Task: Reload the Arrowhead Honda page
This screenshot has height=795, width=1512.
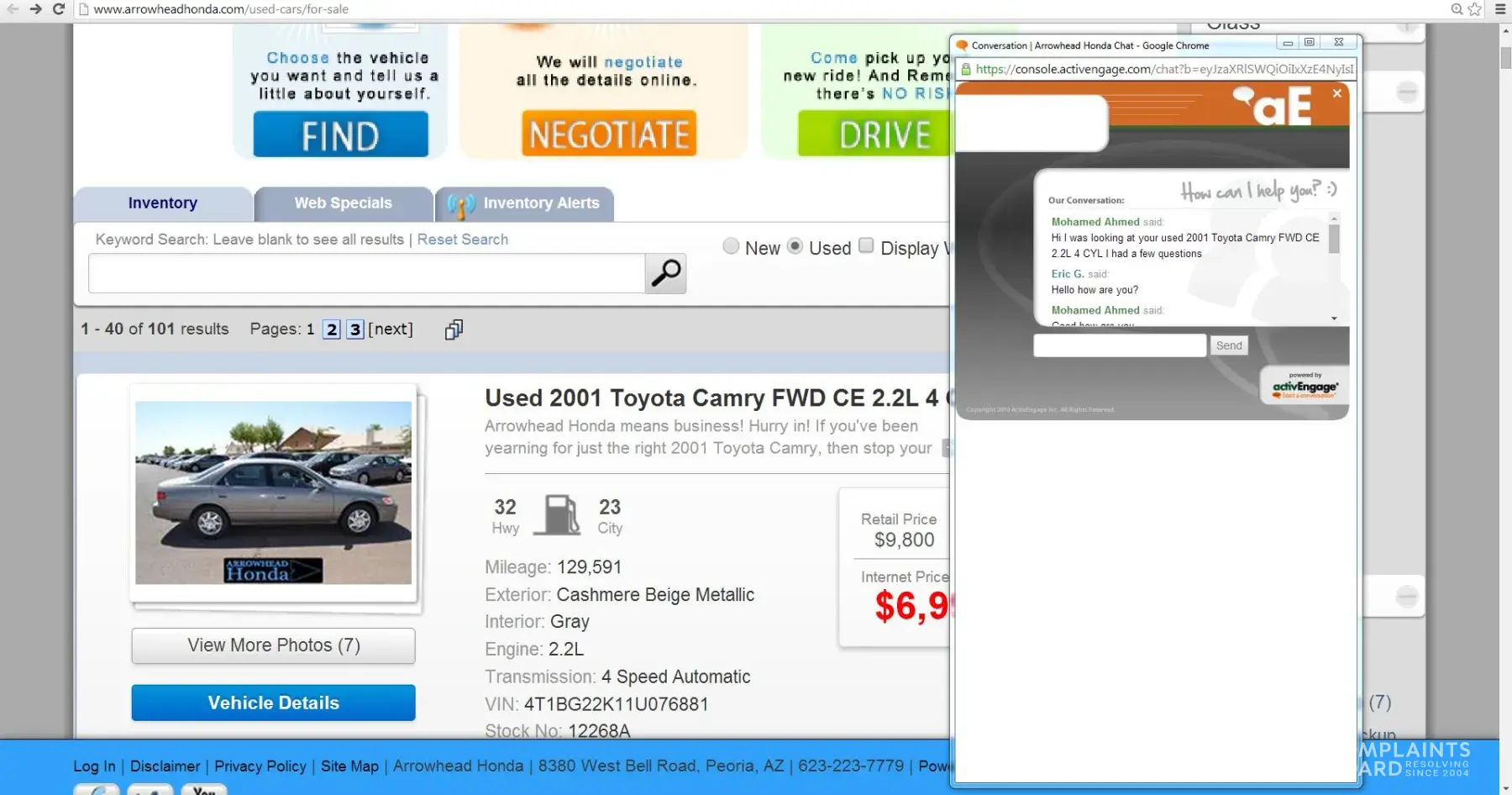Action: [x=58, y=9]
